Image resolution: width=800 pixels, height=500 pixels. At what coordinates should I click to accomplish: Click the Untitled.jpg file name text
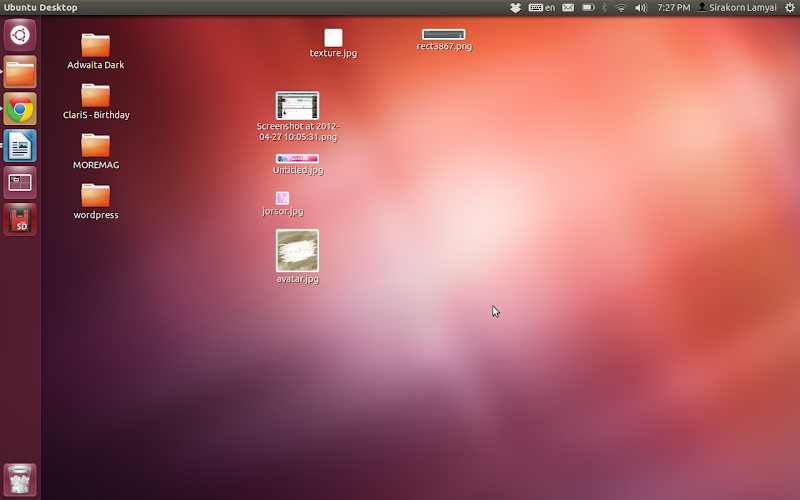pyautogui.click(x=298, y=170)
